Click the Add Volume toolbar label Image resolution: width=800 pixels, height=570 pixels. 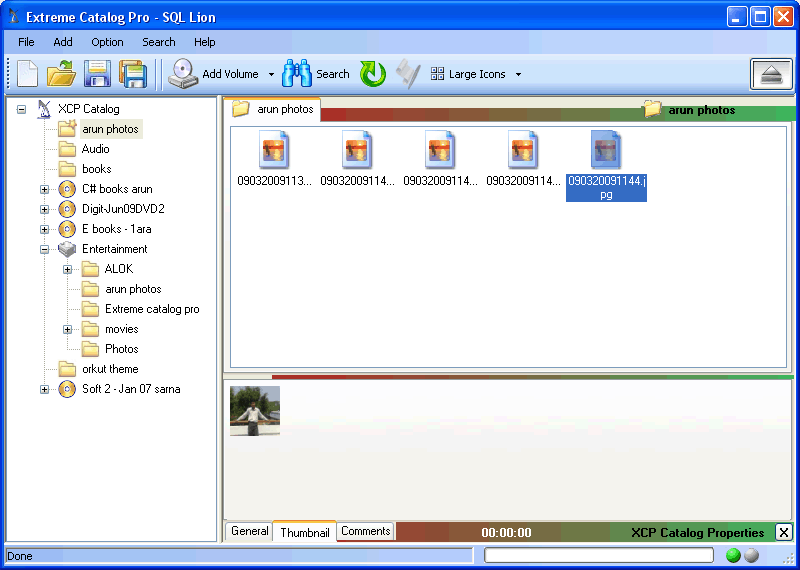pyautogui.click(x=230, y=75)
